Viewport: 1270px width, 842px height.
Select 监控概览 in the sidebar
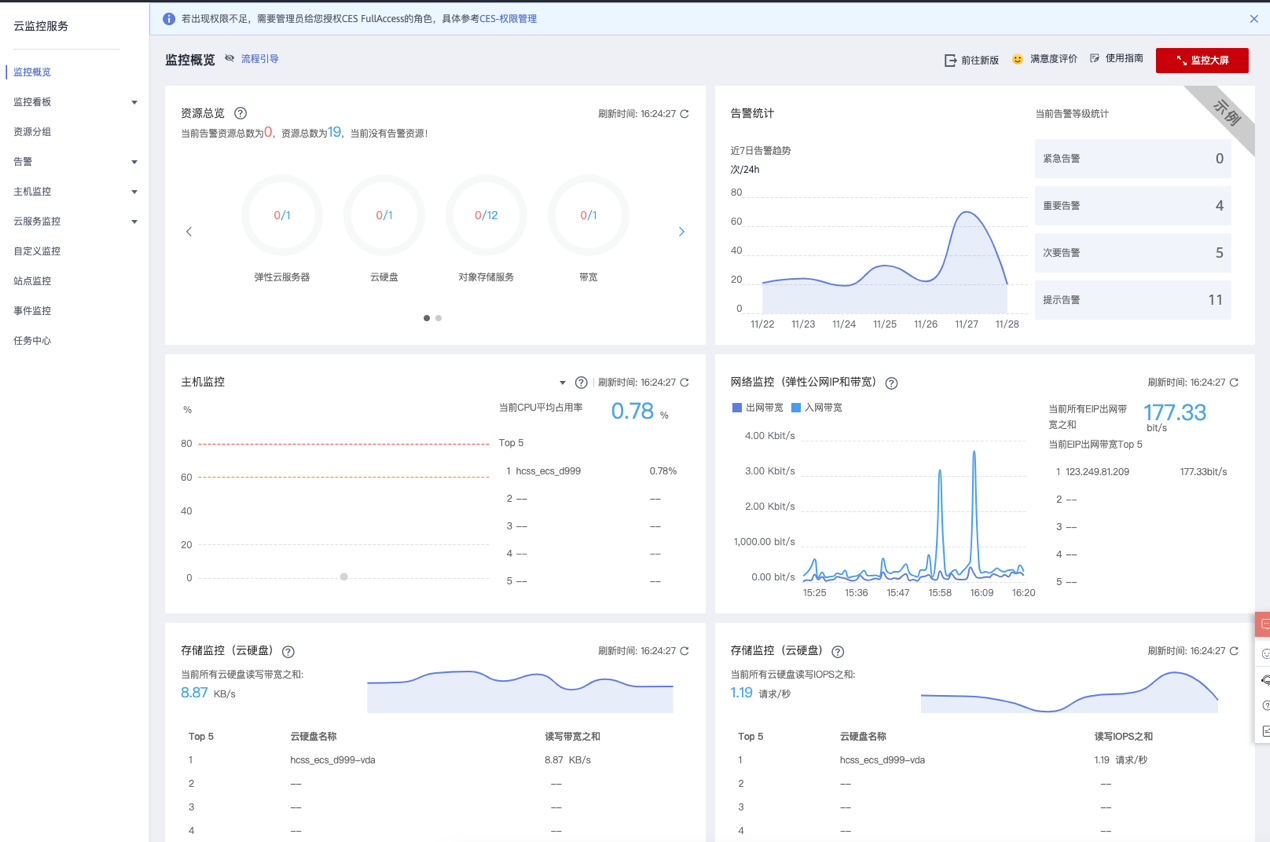(32, 72)
